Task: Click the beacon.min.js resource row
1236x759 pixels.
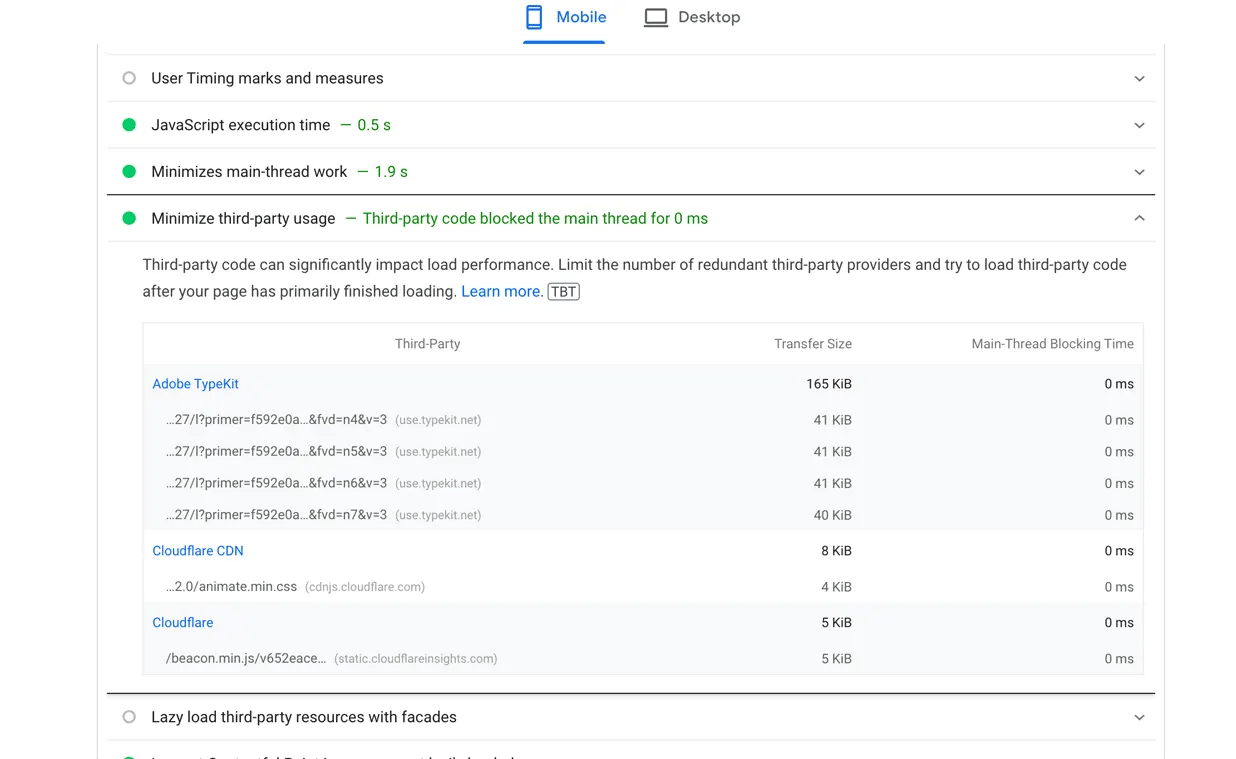Action: point(643,659)
